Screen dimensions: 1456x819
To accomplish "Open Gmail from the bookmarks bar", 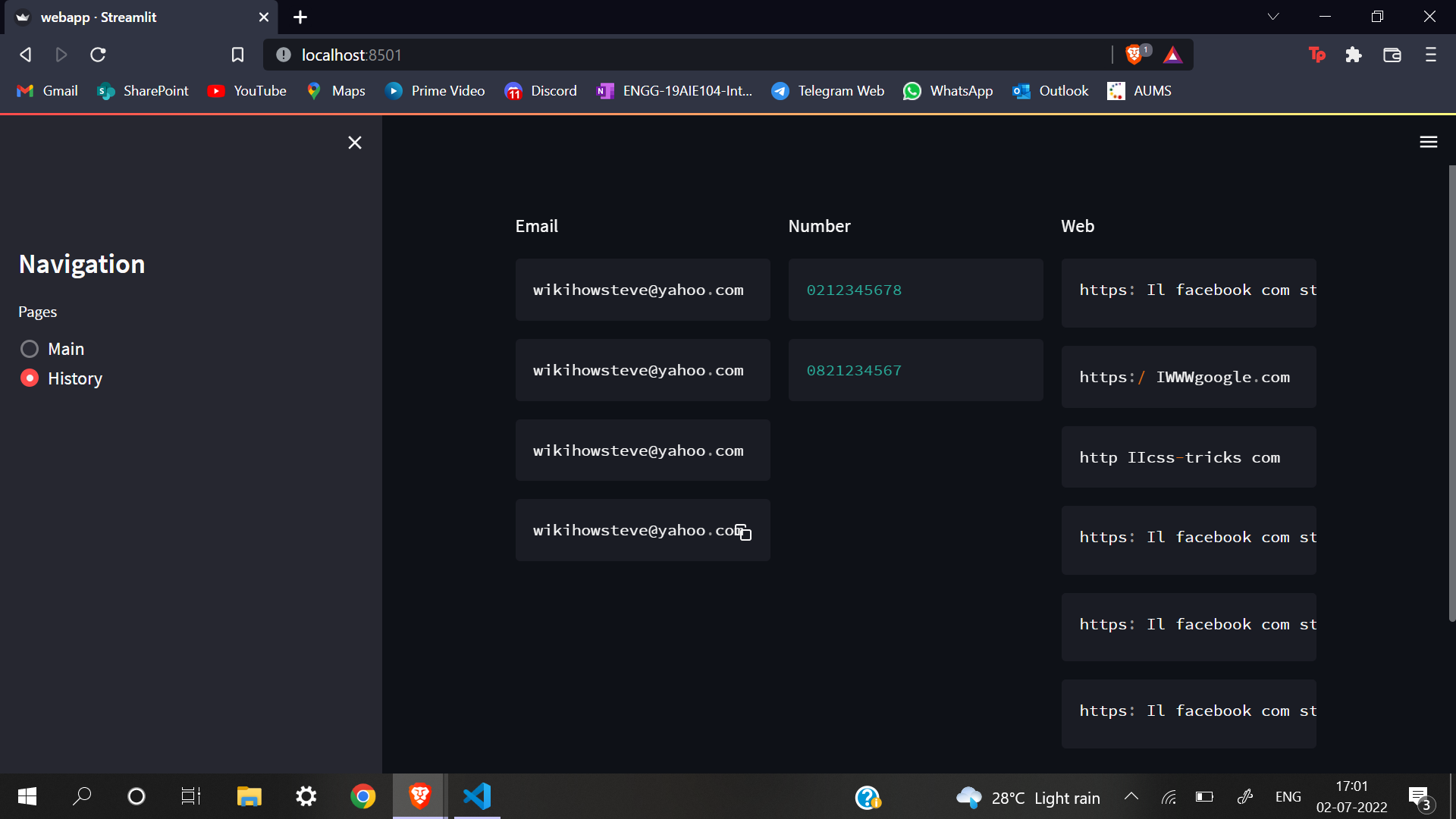I will click(47, 90).
